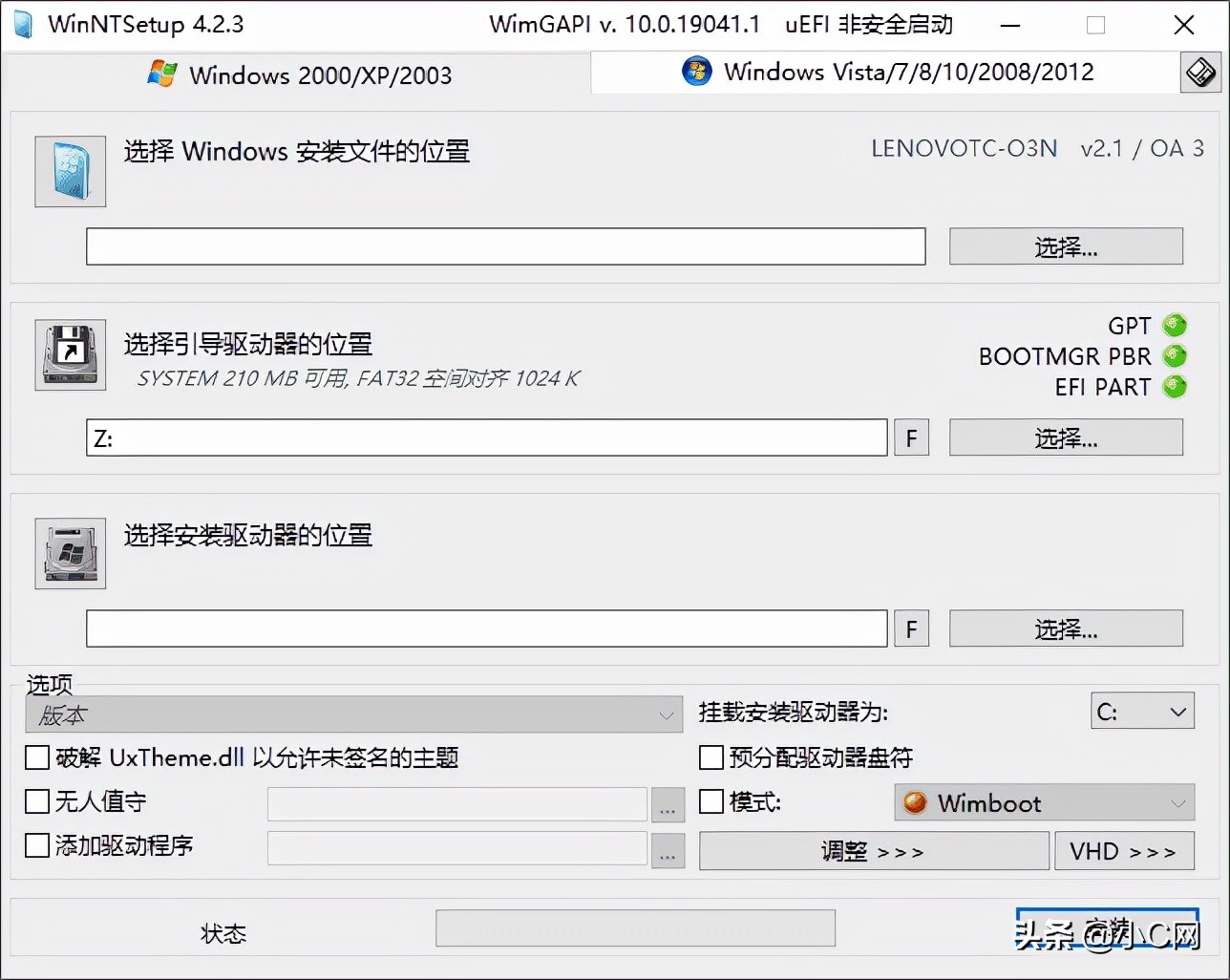Open the VHD >>> button
Viewport: 1230px width, 980px height.
point(1124,851)
